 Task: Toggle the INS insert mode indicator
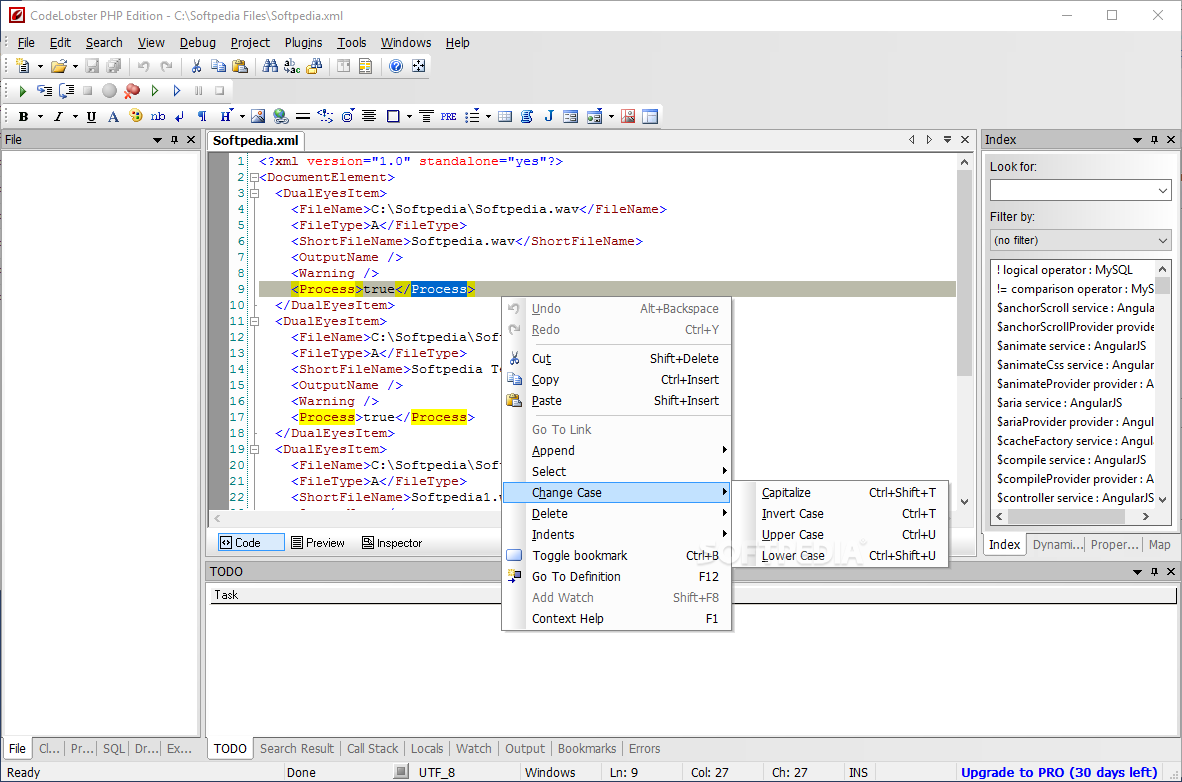(858, 772)
